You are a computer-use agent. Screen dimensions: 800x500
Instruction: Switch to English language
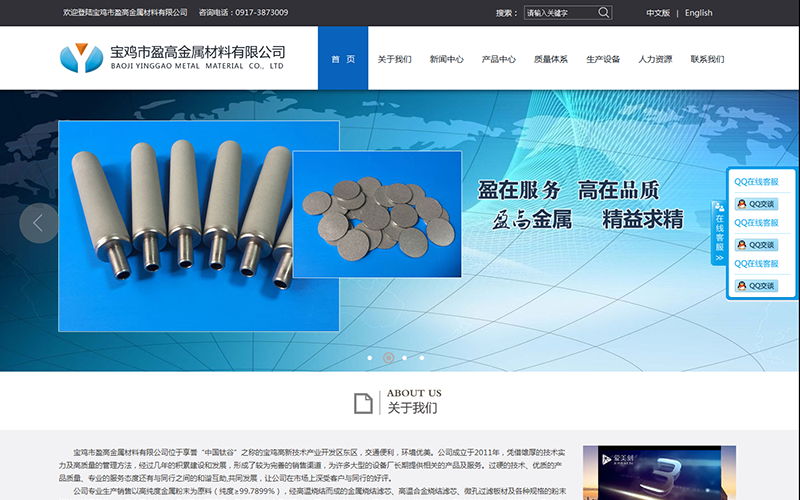698,13
